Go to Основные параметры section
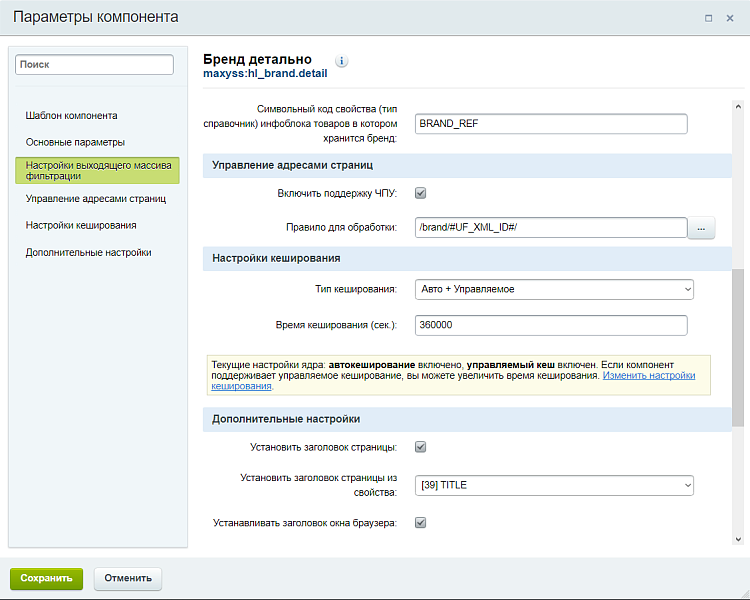The width and height of the screenshot is (750, 600). tap(75, 142)
